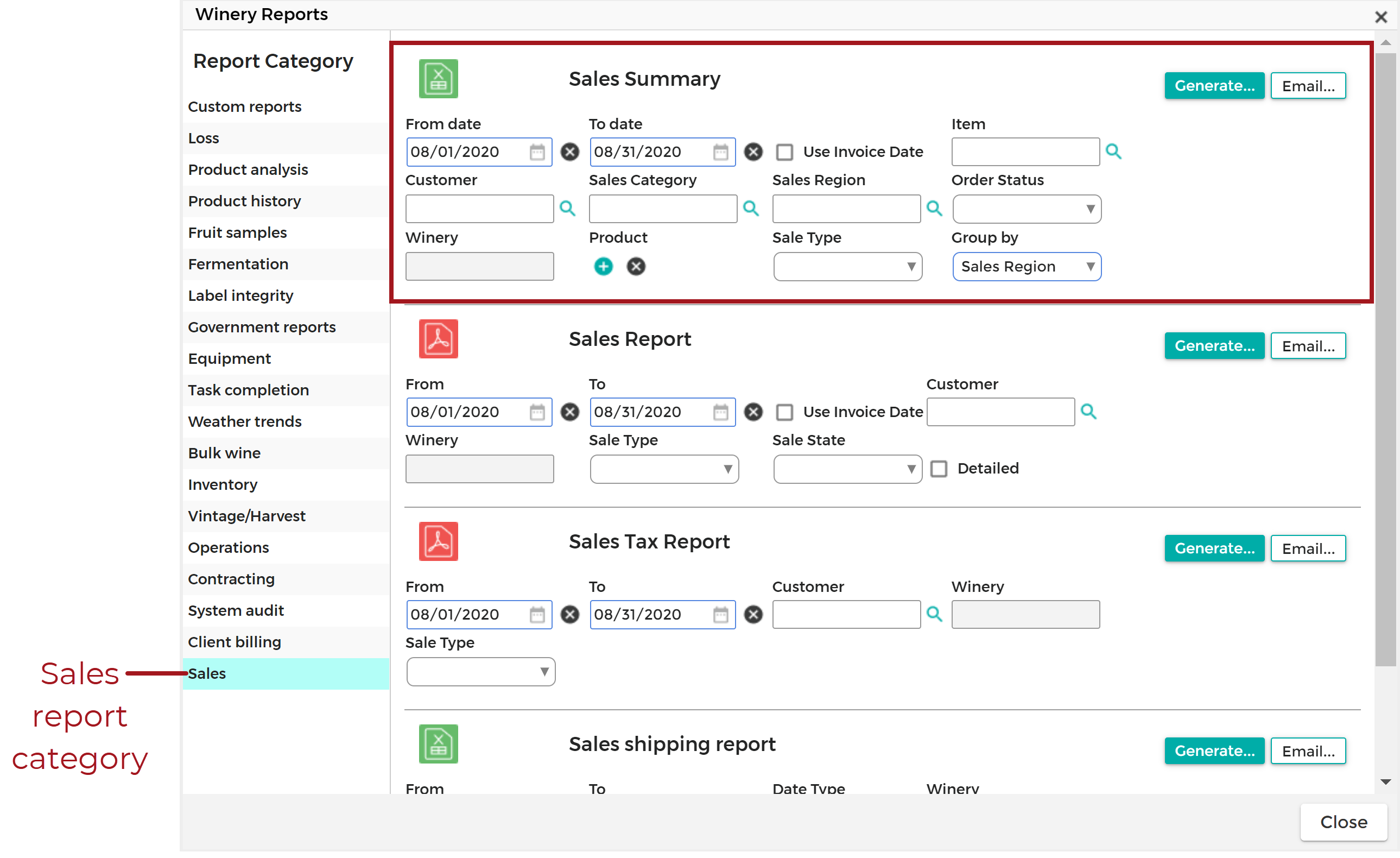Screen dimensions: 1400x858
Task: Open the Sale State dropdown
Action: pos(847,469)
